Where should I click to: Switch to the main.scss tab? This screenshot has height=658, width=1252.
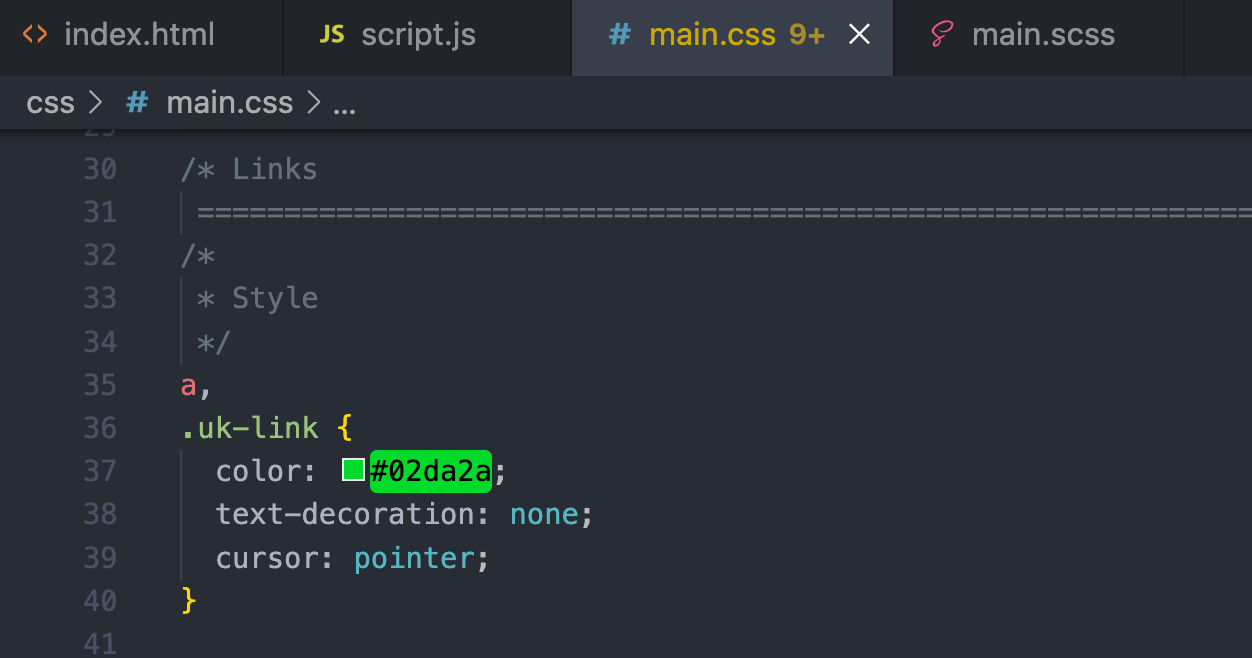tap(1043, 35)
